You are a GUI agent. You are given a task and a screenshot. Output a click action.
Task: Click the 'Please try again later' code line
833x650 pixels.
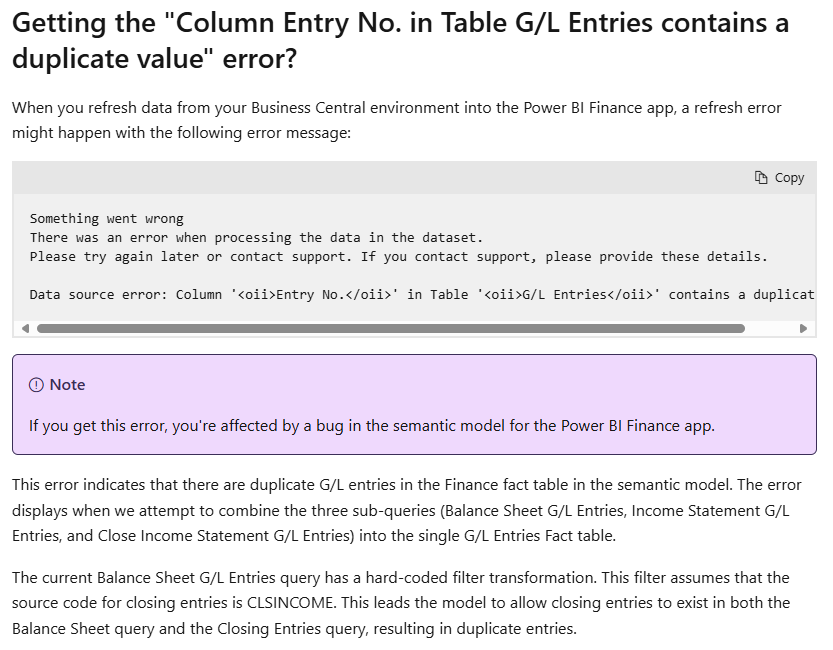click(398, 256)
